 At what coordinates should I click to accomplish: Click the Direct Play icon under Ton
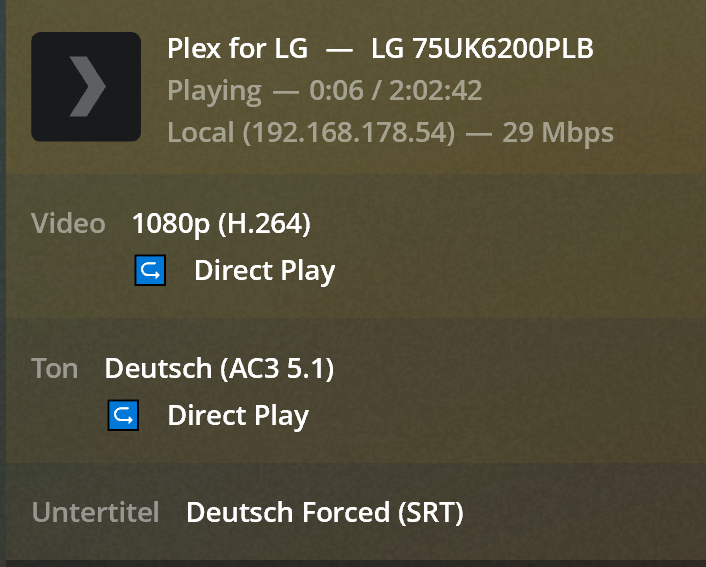pyautogui.click(x=123, y=416)
